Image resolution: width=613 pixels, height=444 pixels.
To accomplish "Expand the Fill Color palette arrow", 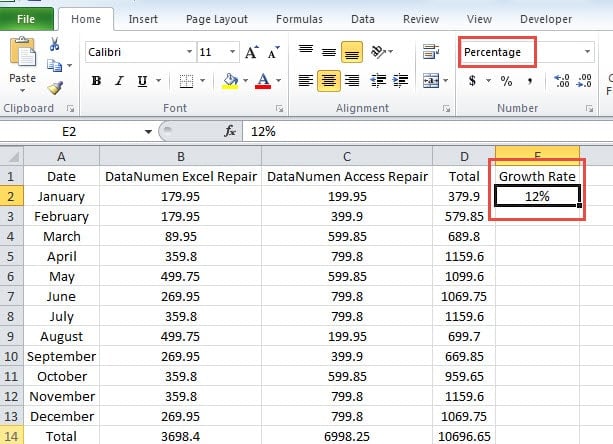I will [246, 81].
